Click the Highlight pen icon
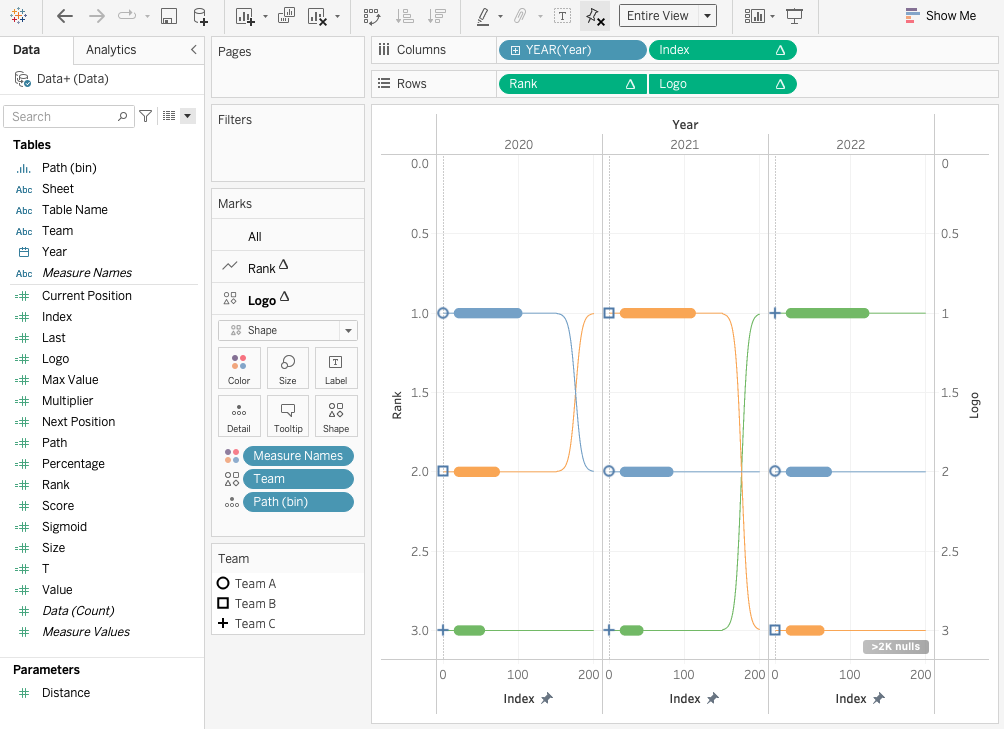 tap(483, 17)
